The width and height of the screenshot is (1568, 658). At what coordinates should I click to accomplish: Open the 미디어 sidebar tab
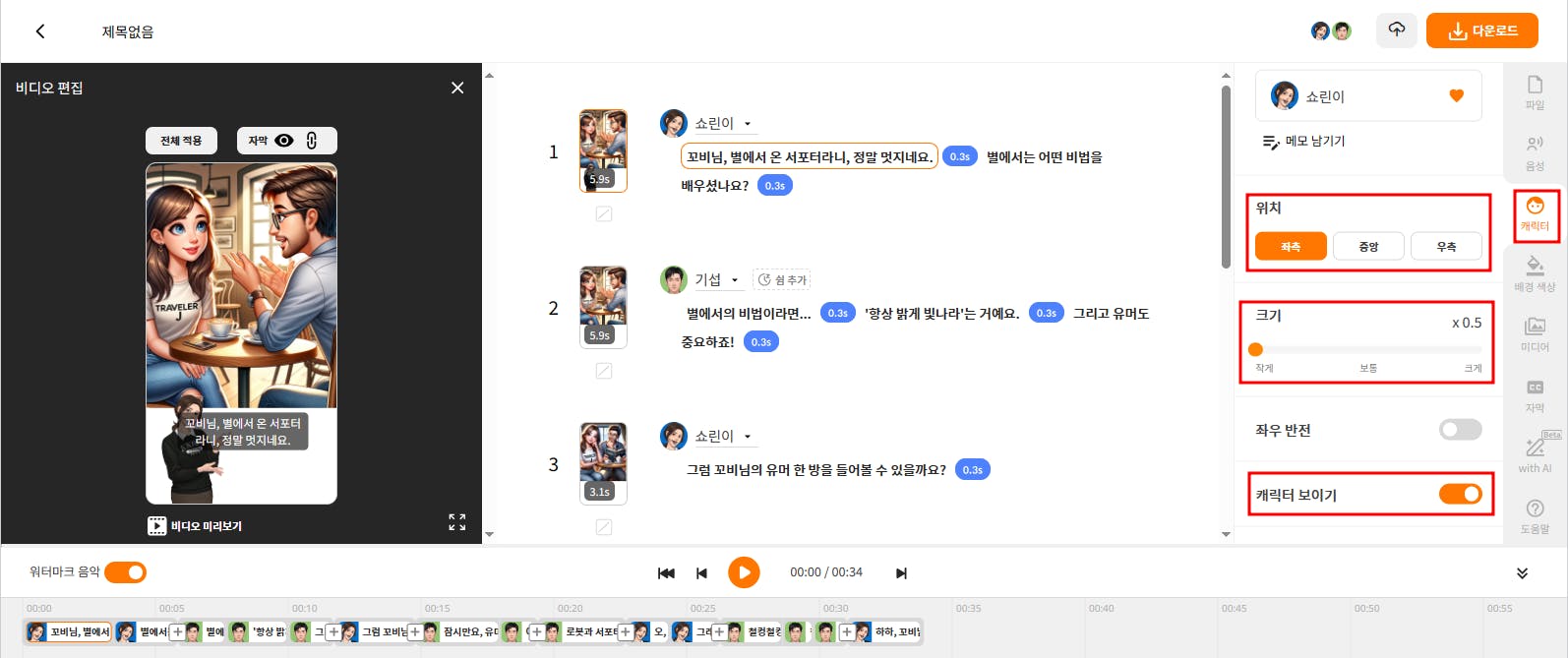(x=1535, y=334)
